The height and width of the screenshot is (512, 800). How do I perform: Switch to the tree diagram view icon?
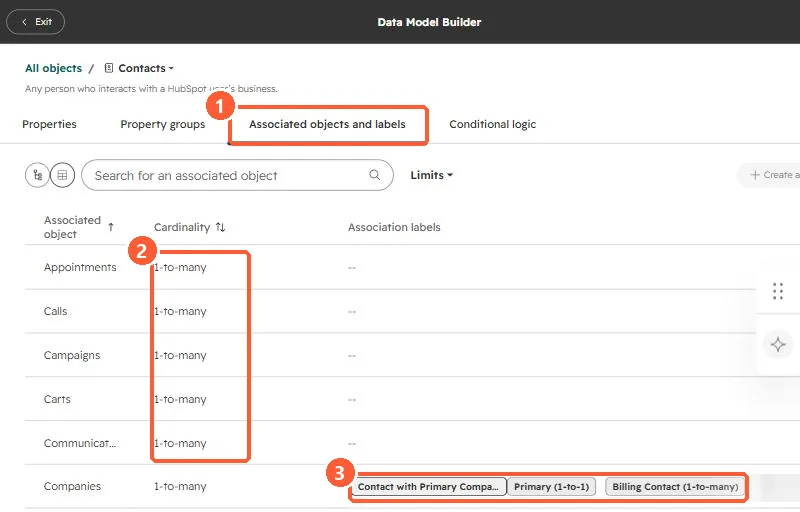37,175
